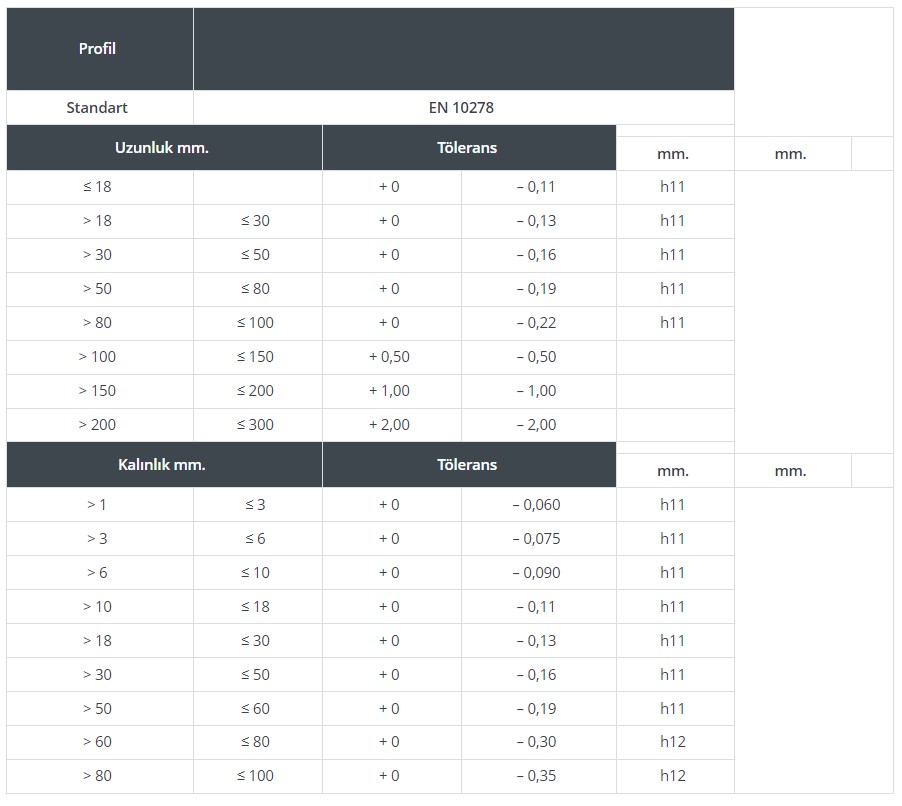Viewport: 902px width, 806px height.
Task: Click the Tölerans header beside Uzunluk mm.
Action: 467,147
